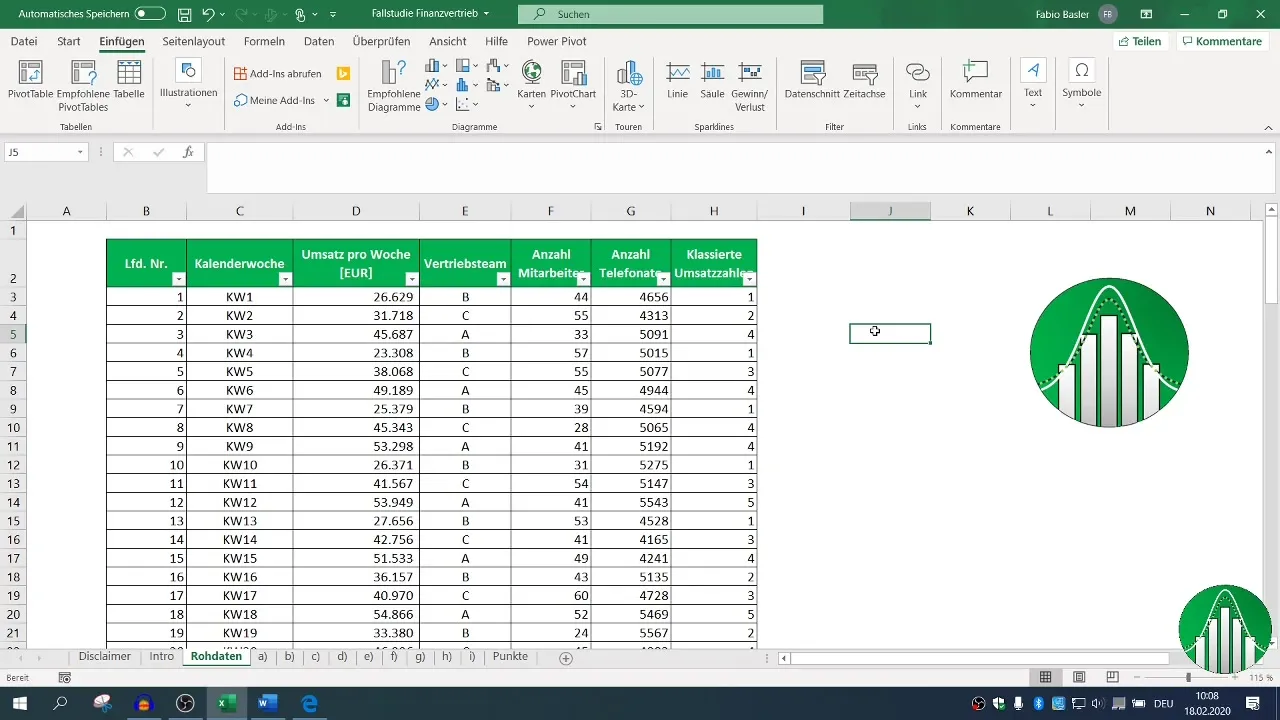
Task: Open the line chart dropdown
Action: (436, 85)
